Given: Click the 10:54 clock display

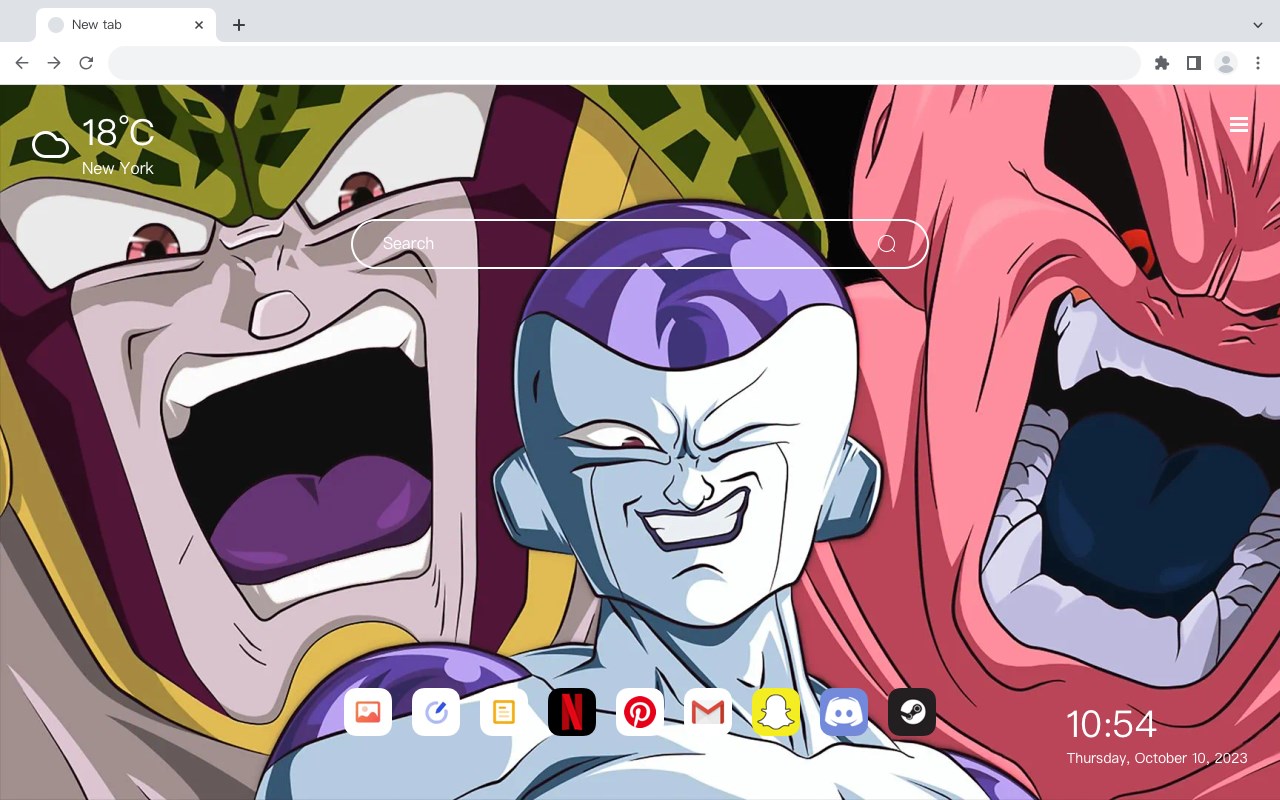Looking at the screenshot, I should click(1111, 724).
